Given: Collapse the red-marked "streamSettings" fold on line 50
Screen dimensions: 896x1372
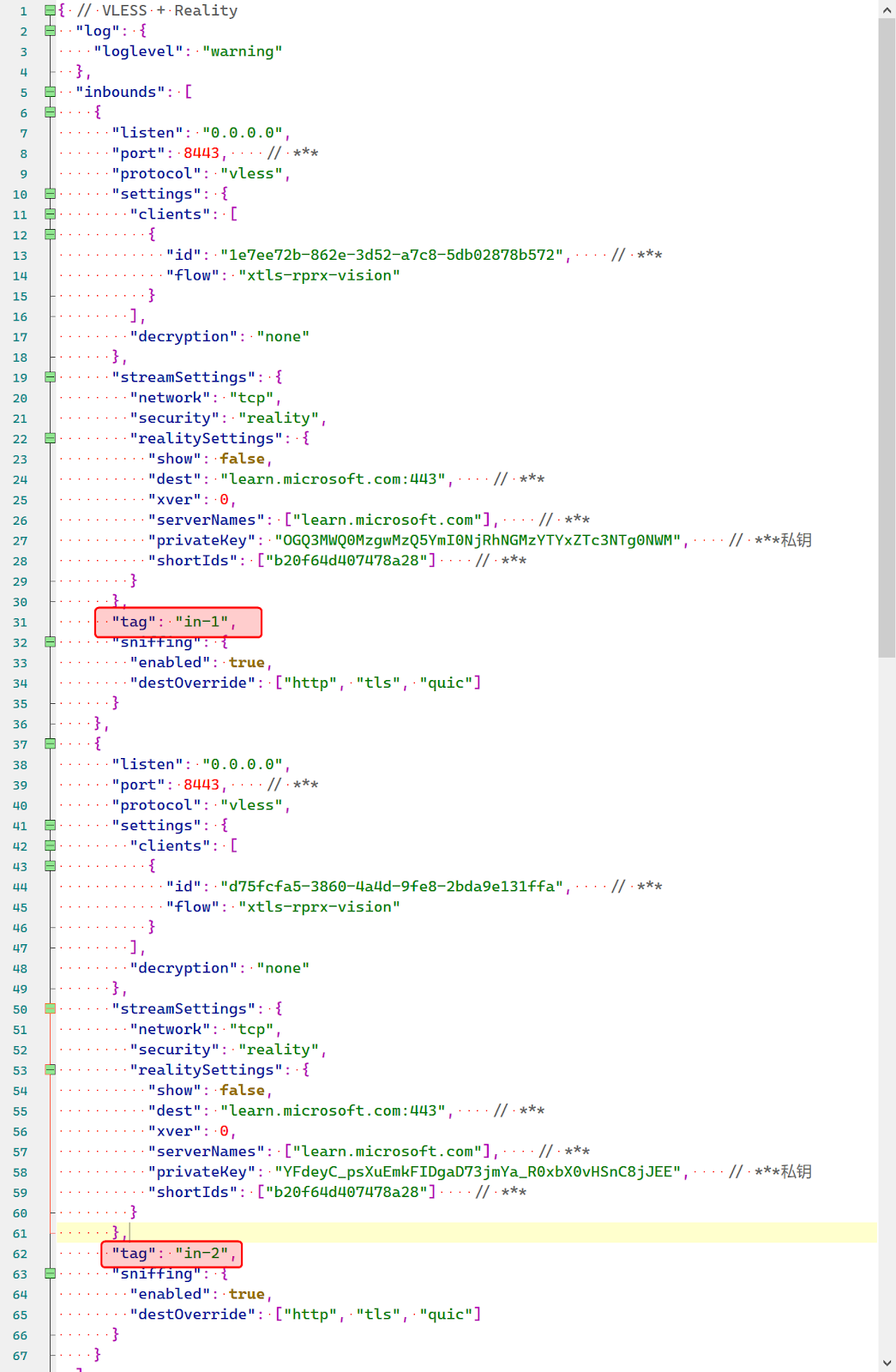Looking at the screenshot, I should (50, 1009).
